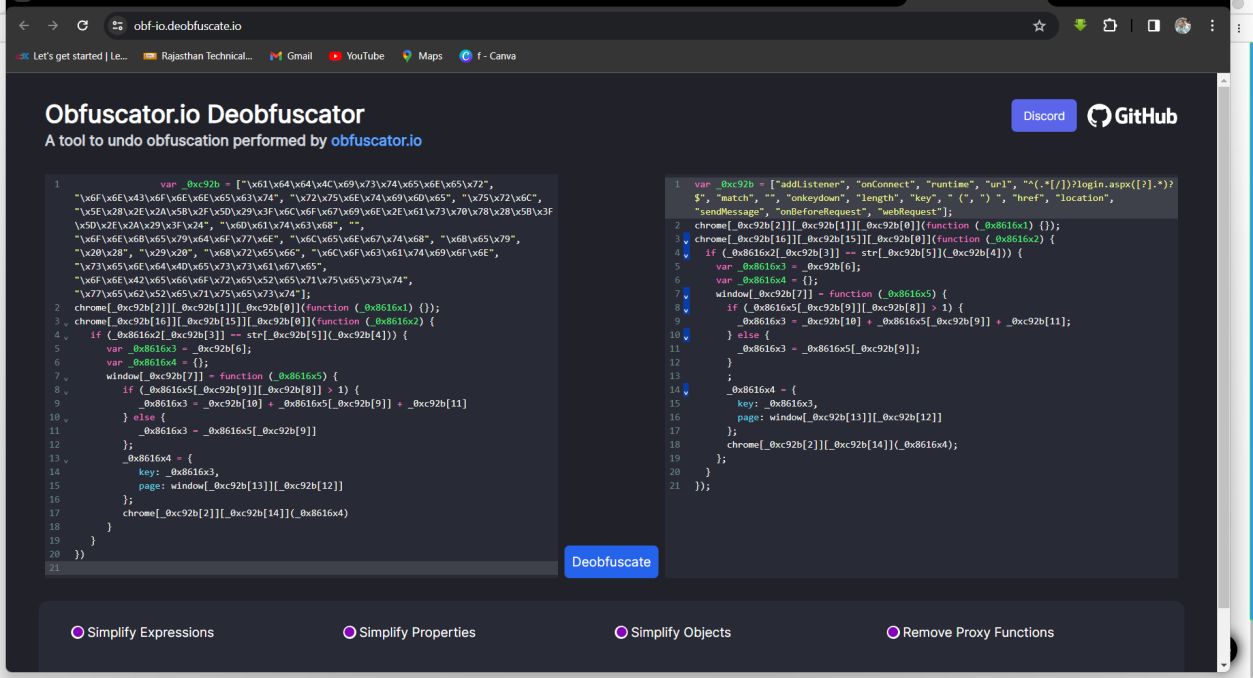
Task: Open the YouTube bookmark
Action: pyautogui.click(x=356, y=56)
